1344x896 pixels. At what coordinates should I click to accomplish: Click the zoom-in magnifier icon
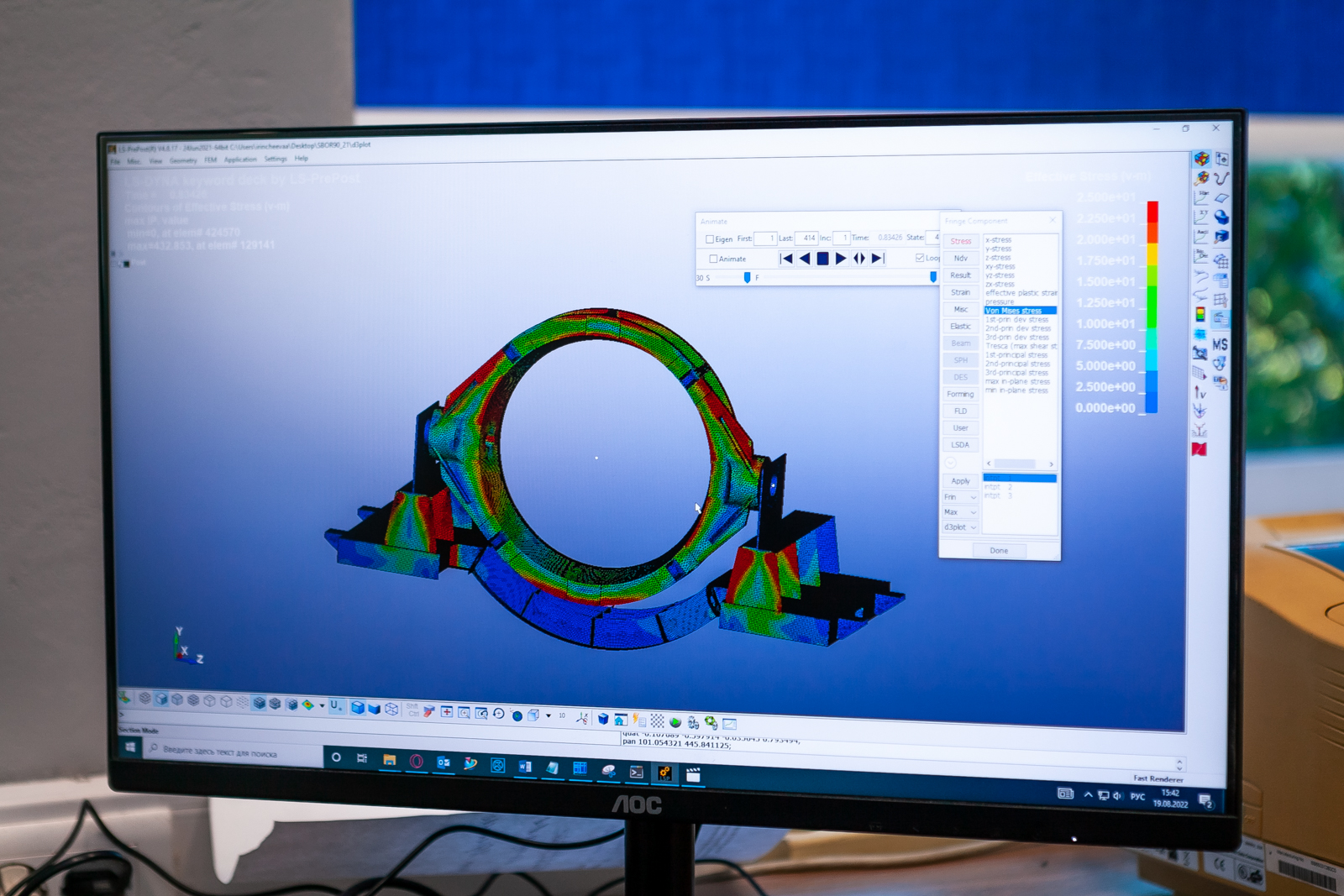point(464,713)
